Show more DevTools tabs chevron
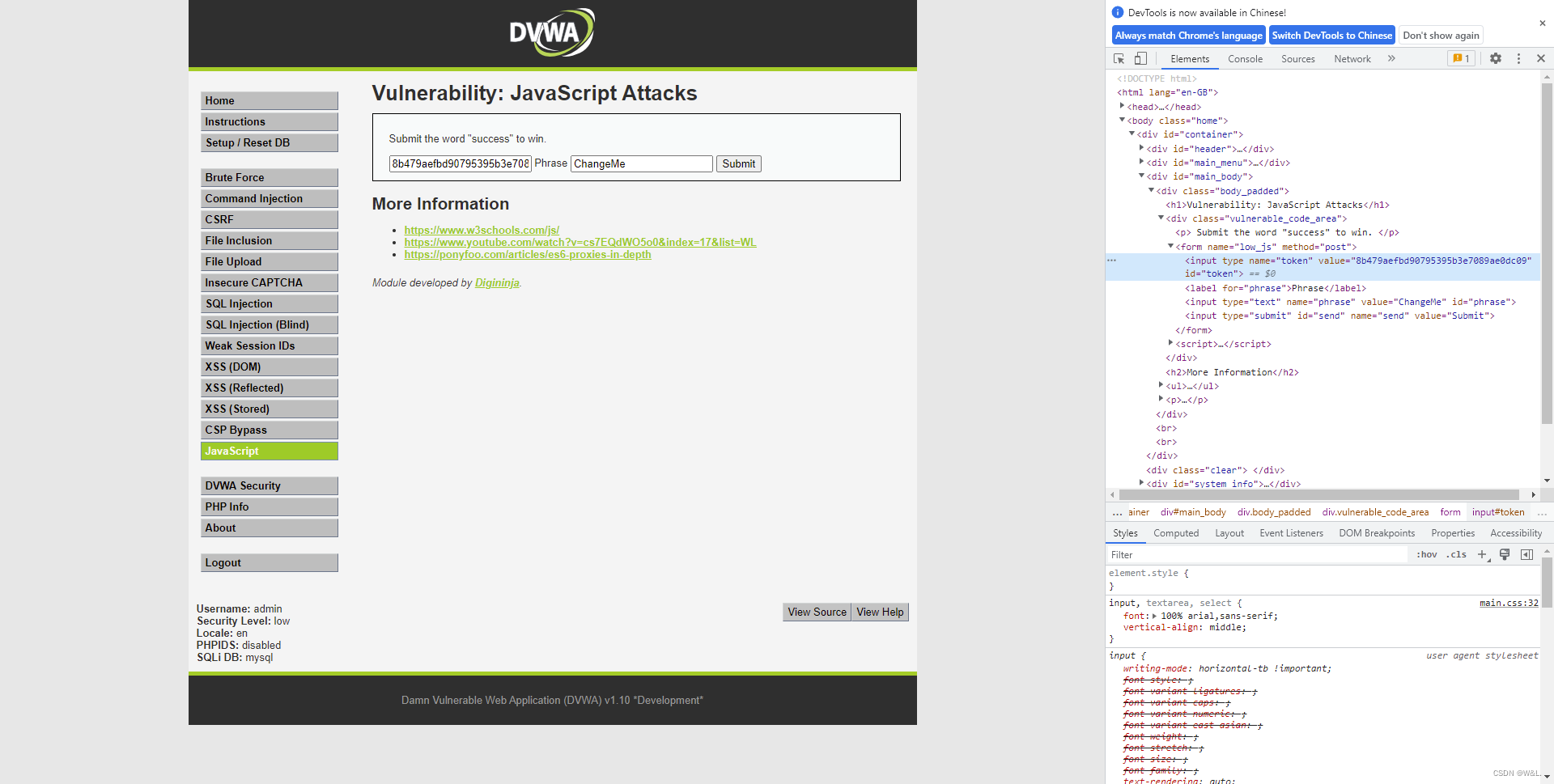 (x=1391, y=58)
